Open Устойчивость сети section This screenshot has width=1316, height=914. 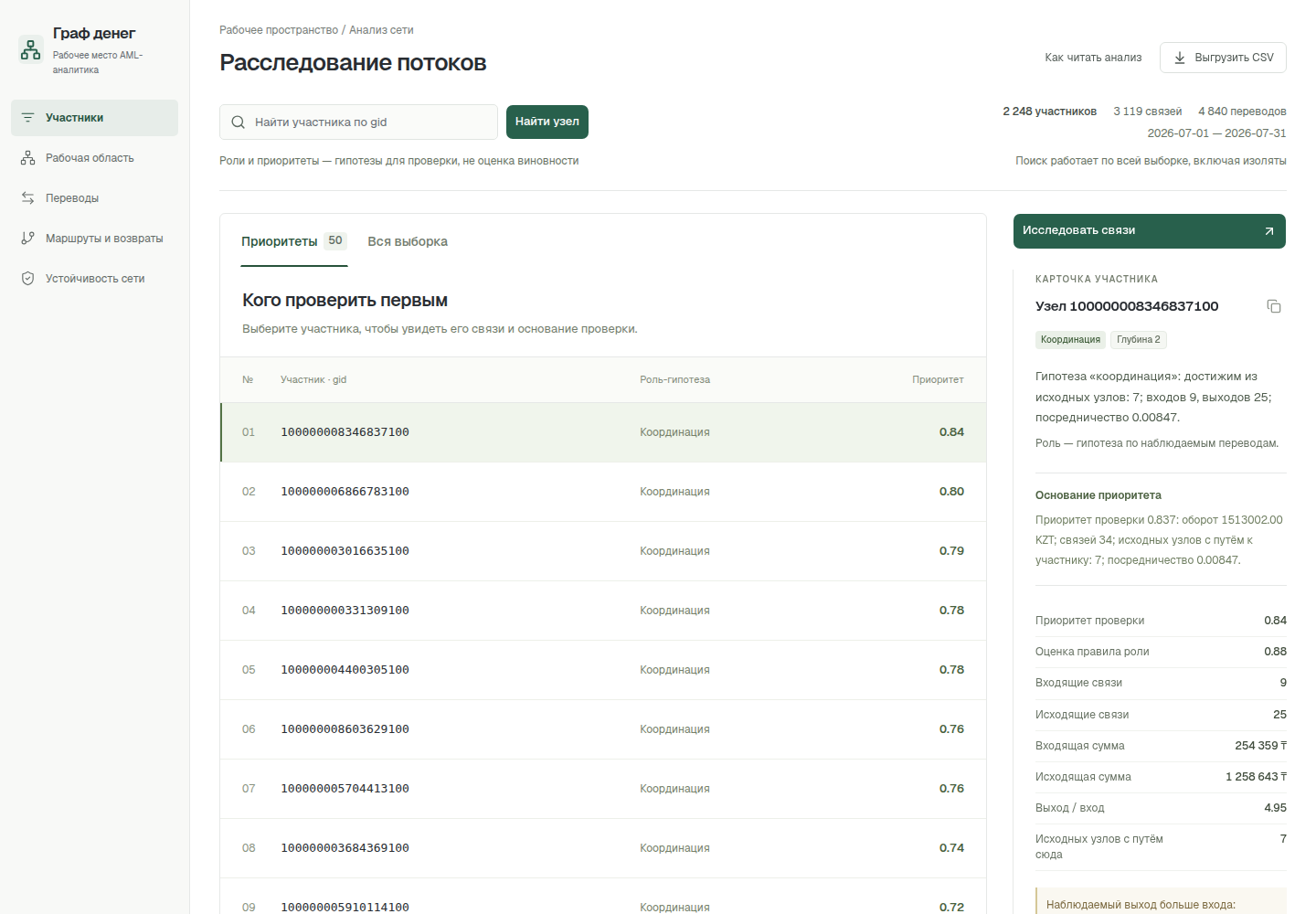[94, 279]
